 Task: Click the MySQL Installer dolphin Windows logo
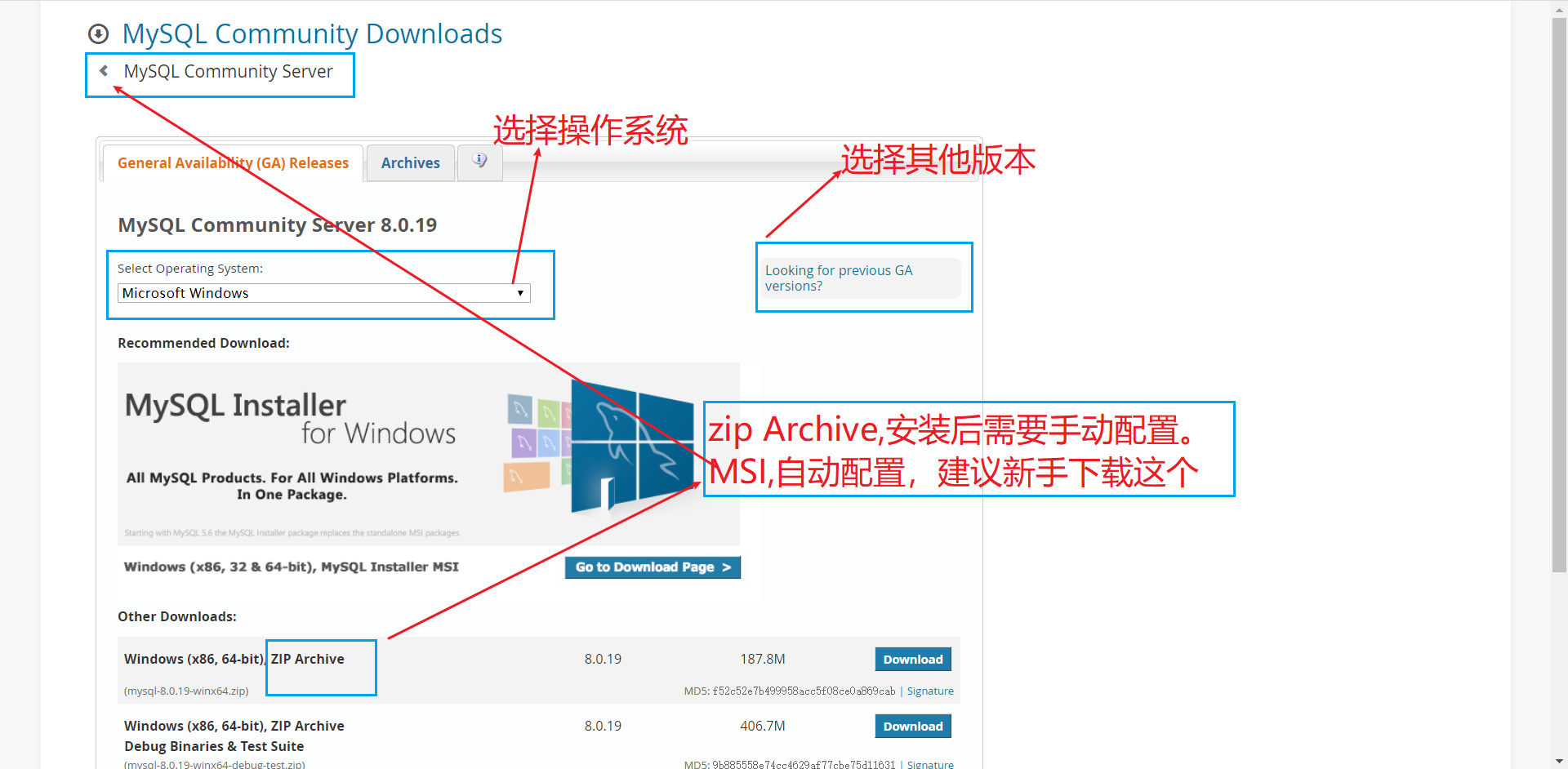pos(630,447)
